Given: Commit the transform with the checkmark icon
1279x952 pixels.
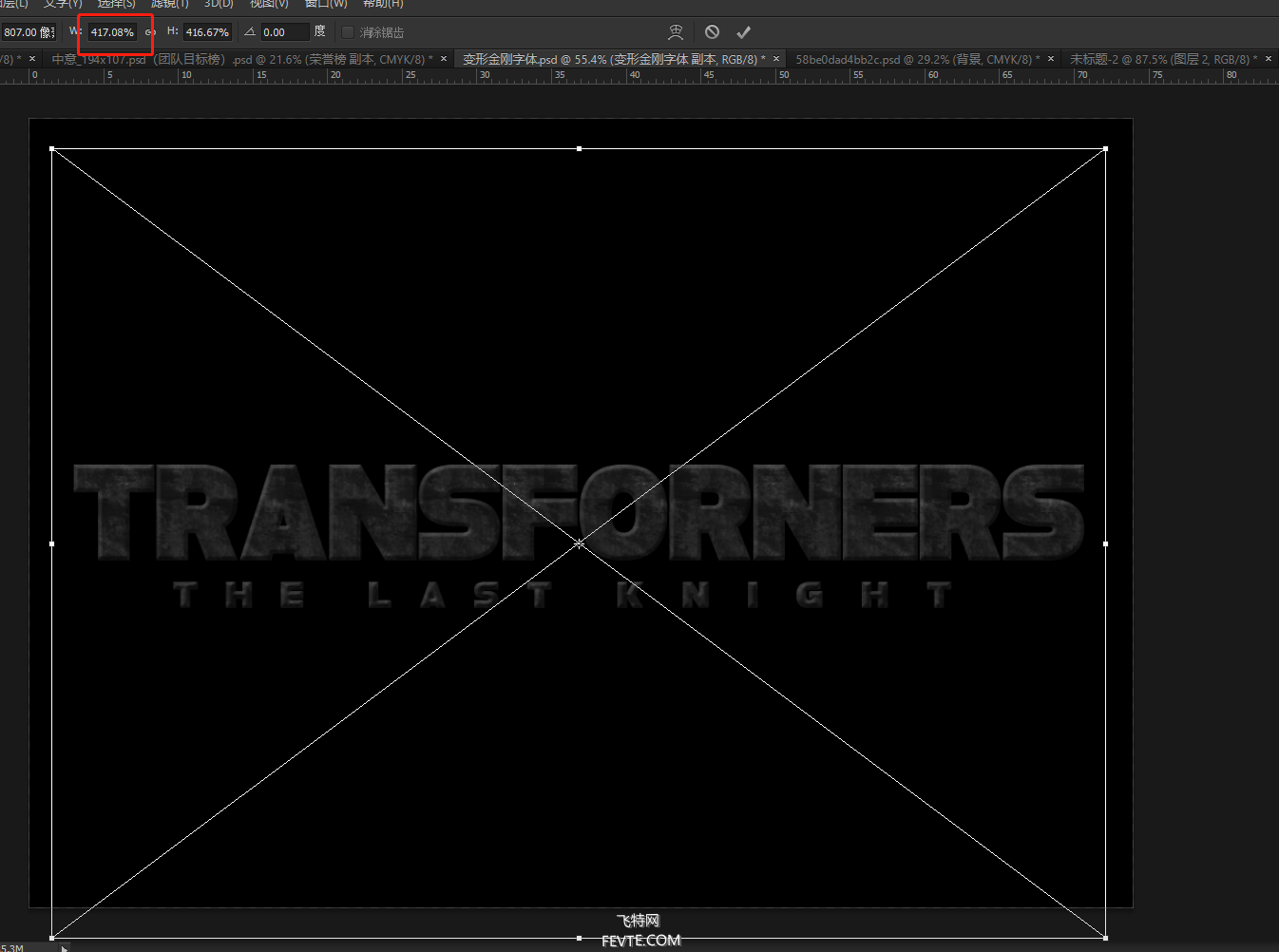Looking at the screenshot, I should pos(743,32).
